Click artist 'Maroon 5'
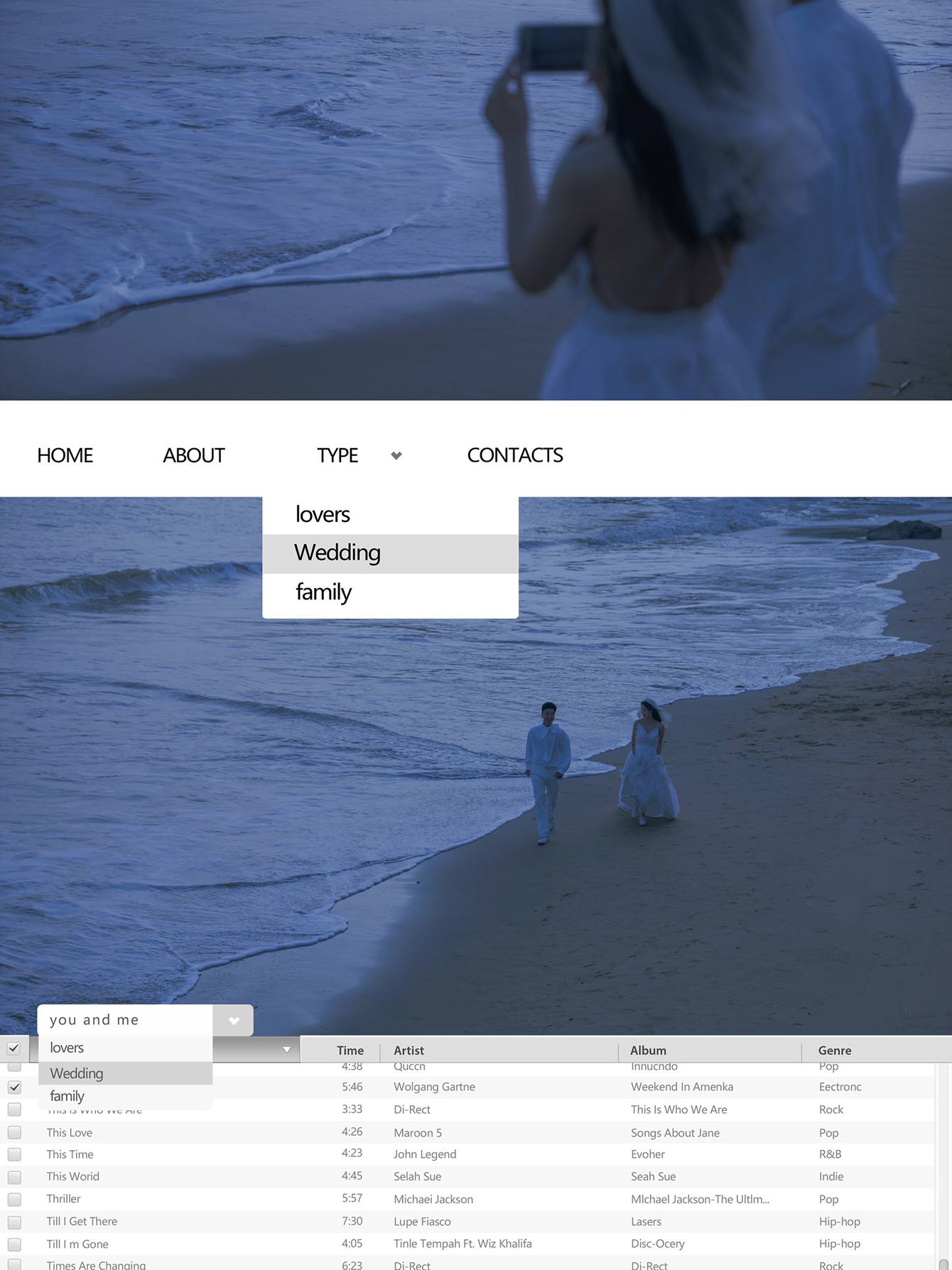This screenshot has width=952, height=1270. coord(418,1133)
